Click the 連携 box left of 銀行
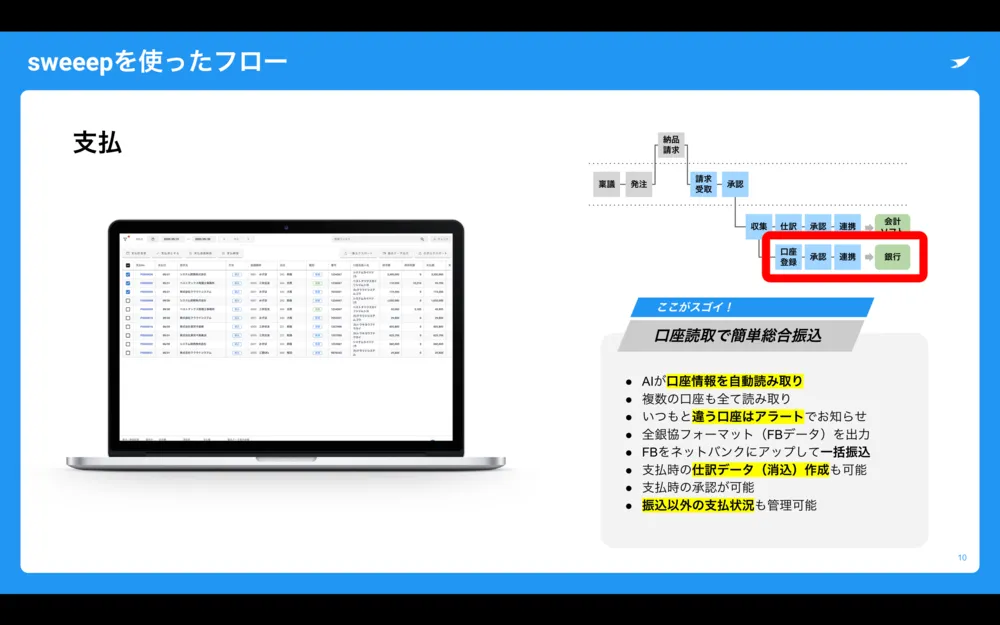This screenshot has width=1000, height=625. point(847,257)
